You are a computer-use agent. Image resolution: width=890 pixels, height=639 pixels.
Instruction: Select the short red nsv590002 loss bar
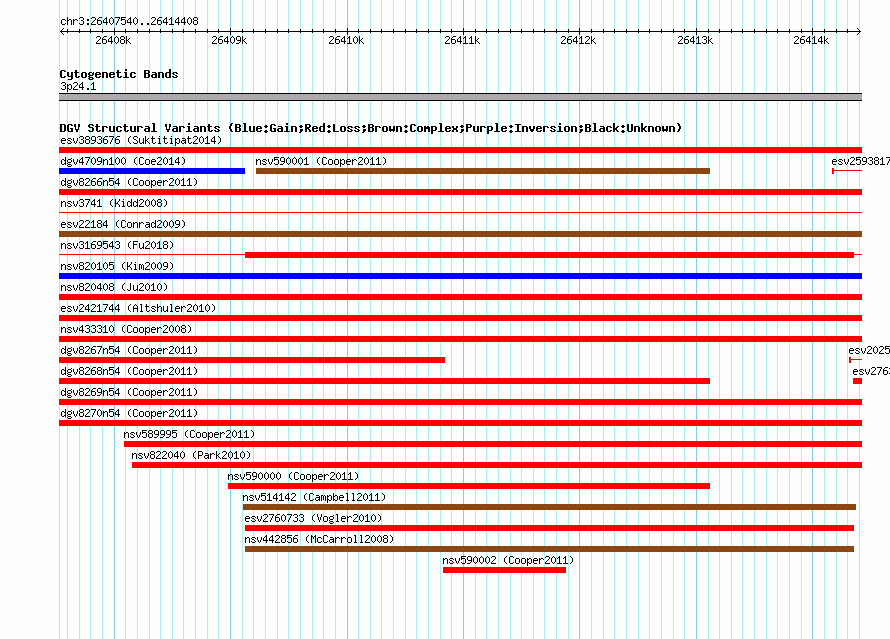coord(505,570)
